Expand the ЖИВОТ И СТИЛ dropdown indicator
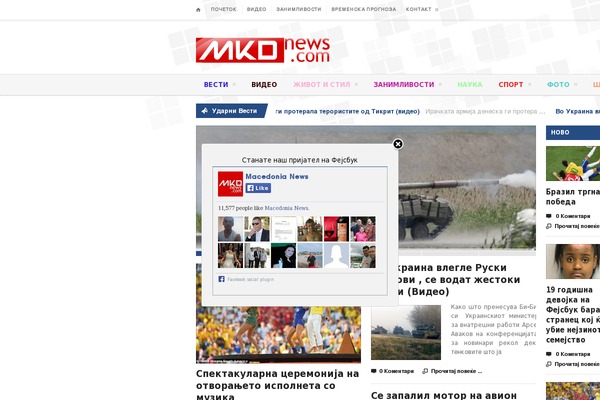The image size is (600, 400). point(356,85)
